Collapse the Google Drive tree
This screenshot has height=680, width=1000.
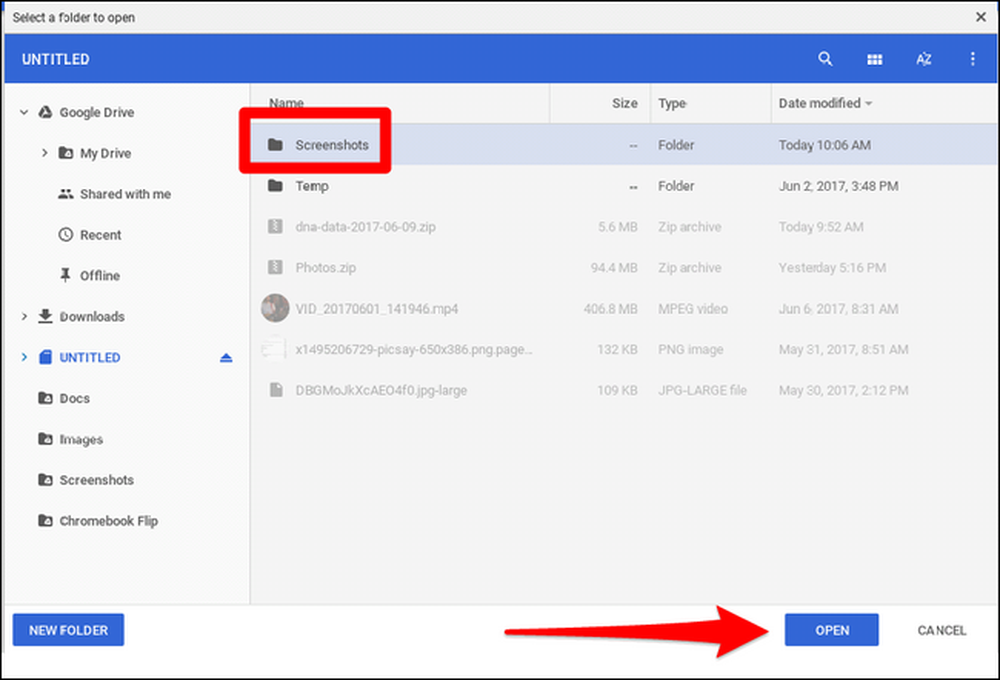[x=24, y=112]
